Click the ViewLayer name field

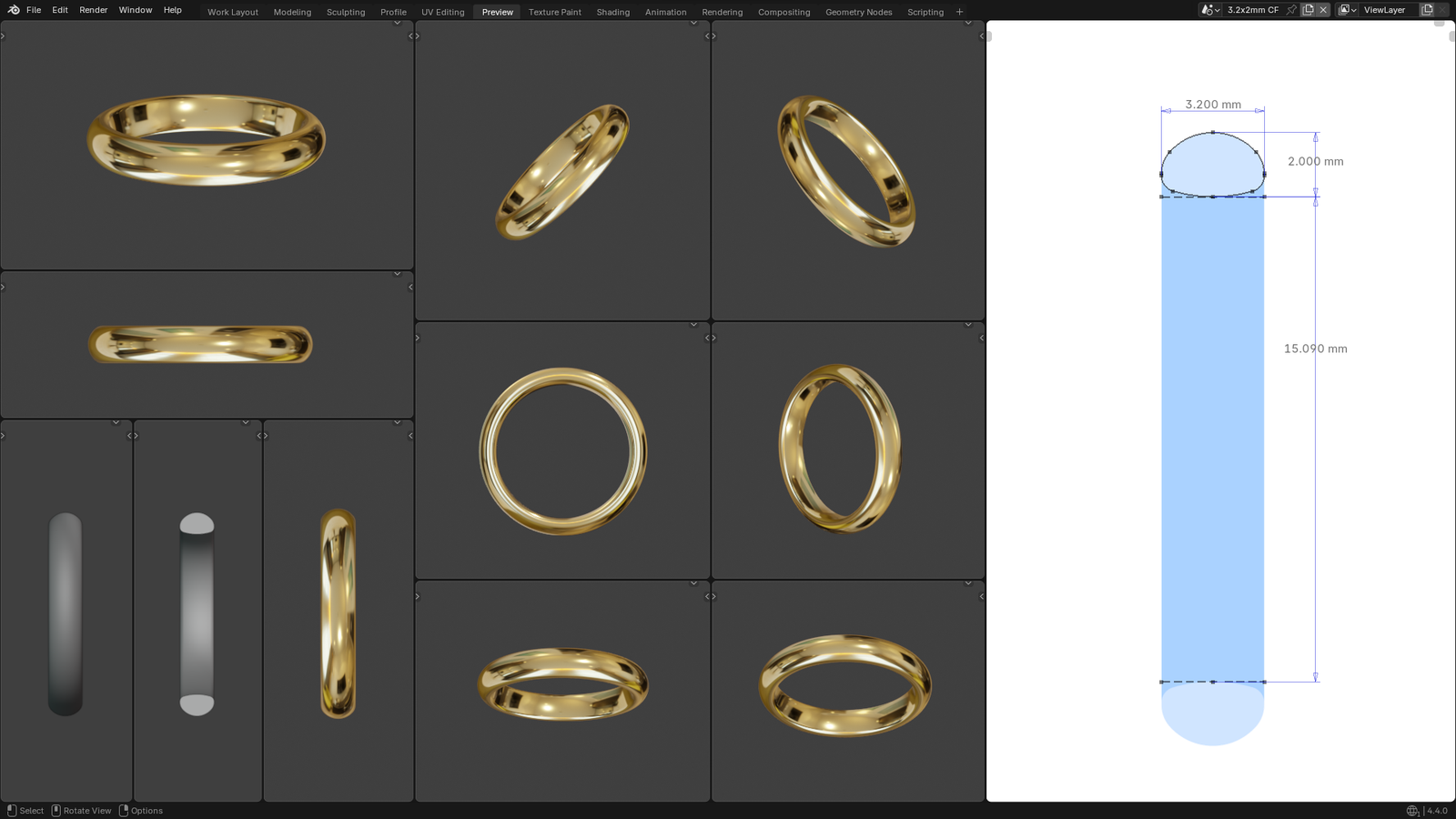tap(1385, 10)
